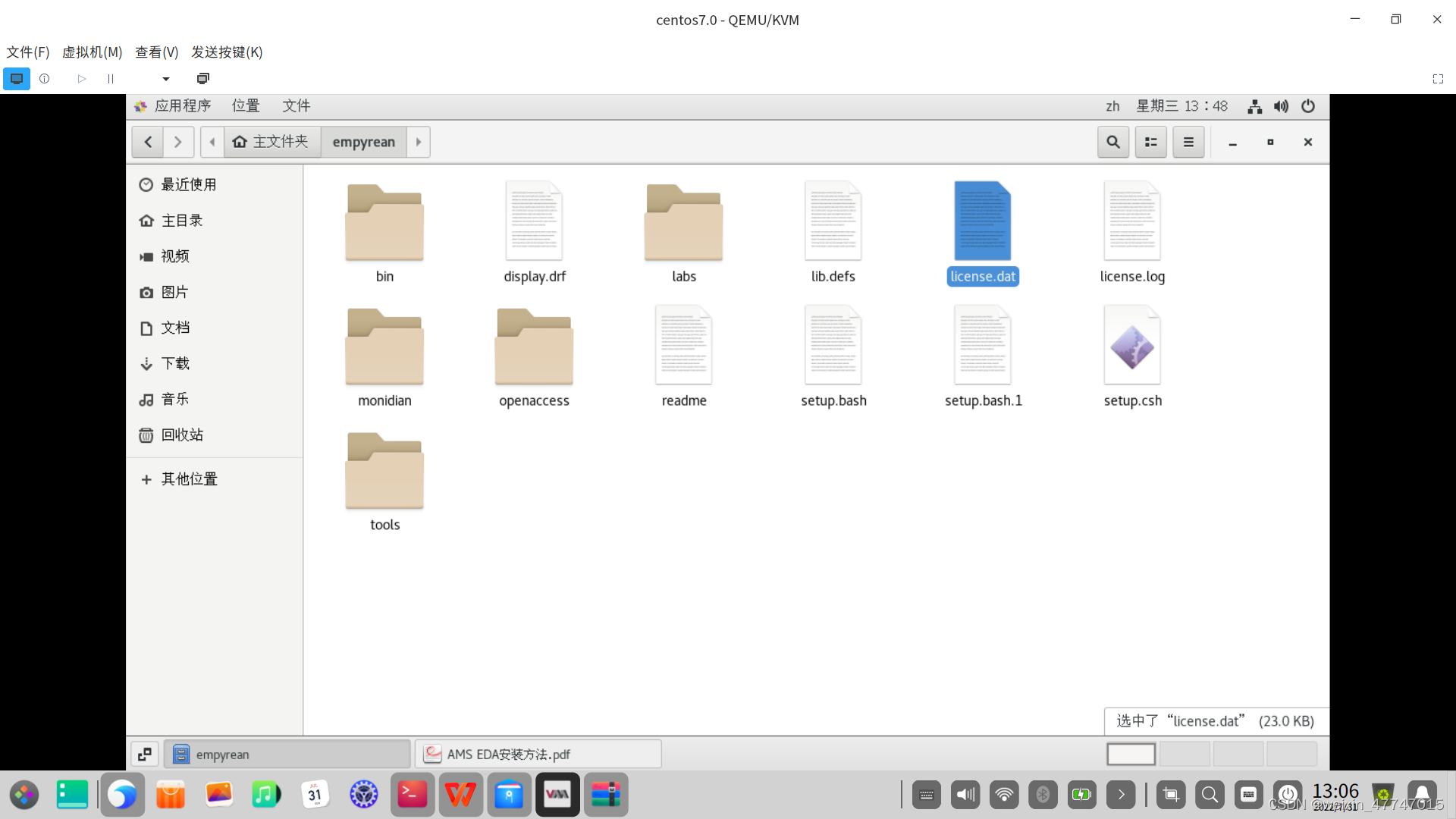
Task: Open the 应用程序 applications menu
Action: 182,106
